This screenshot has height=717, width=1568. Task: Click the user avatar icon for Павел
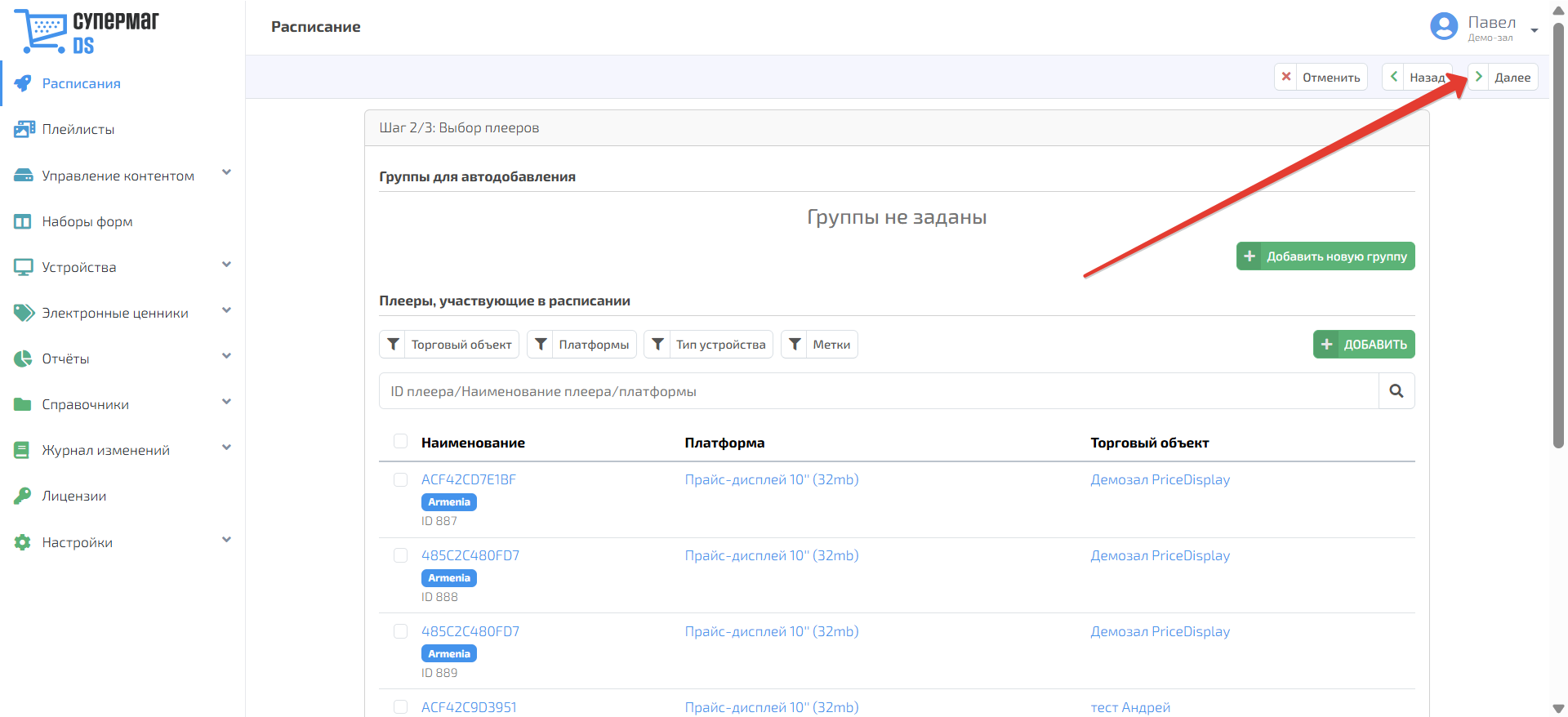click(x=1444, y=26)
